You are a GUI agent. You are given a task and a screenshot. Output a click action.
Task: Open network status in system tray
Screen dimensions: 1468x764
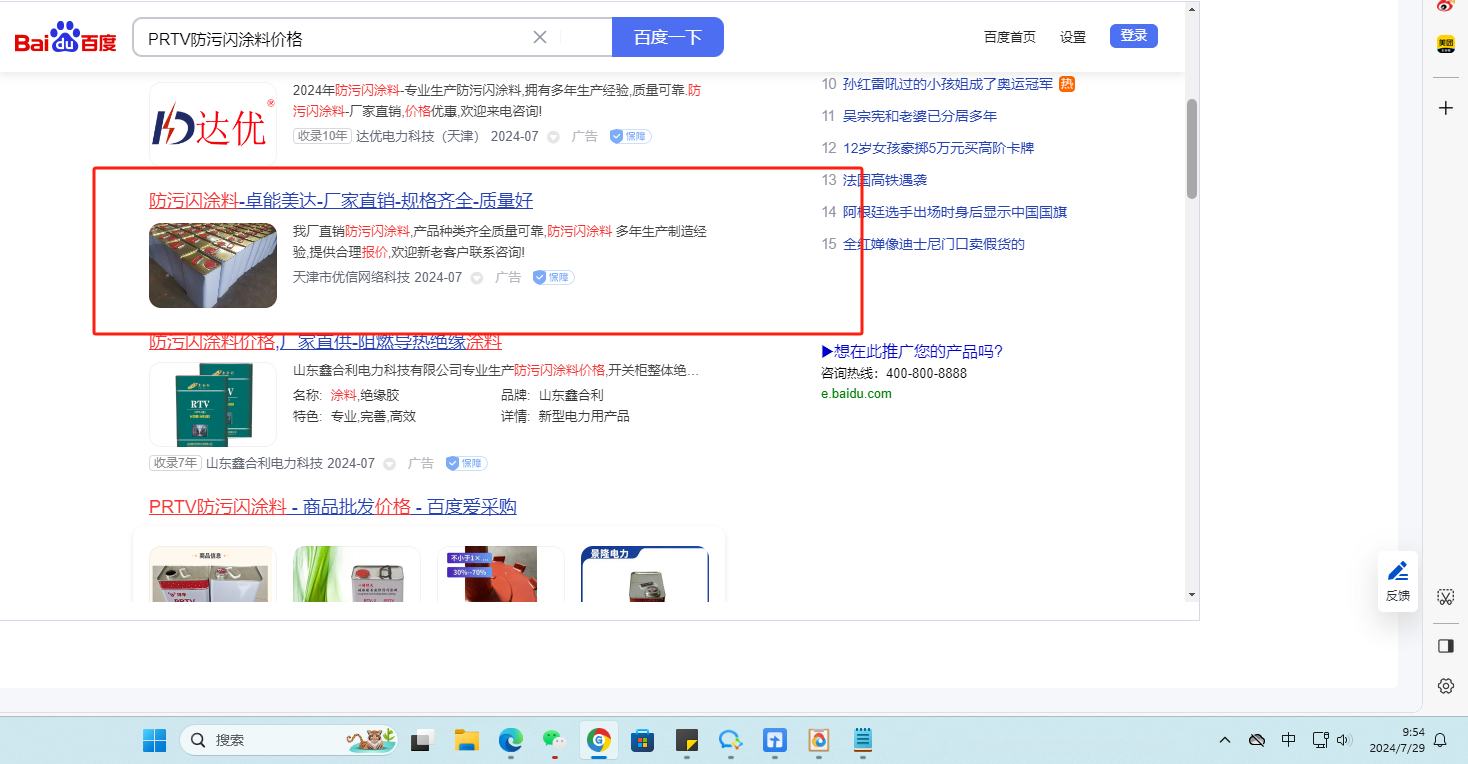pyautogui.click(x=1321, y=740)
